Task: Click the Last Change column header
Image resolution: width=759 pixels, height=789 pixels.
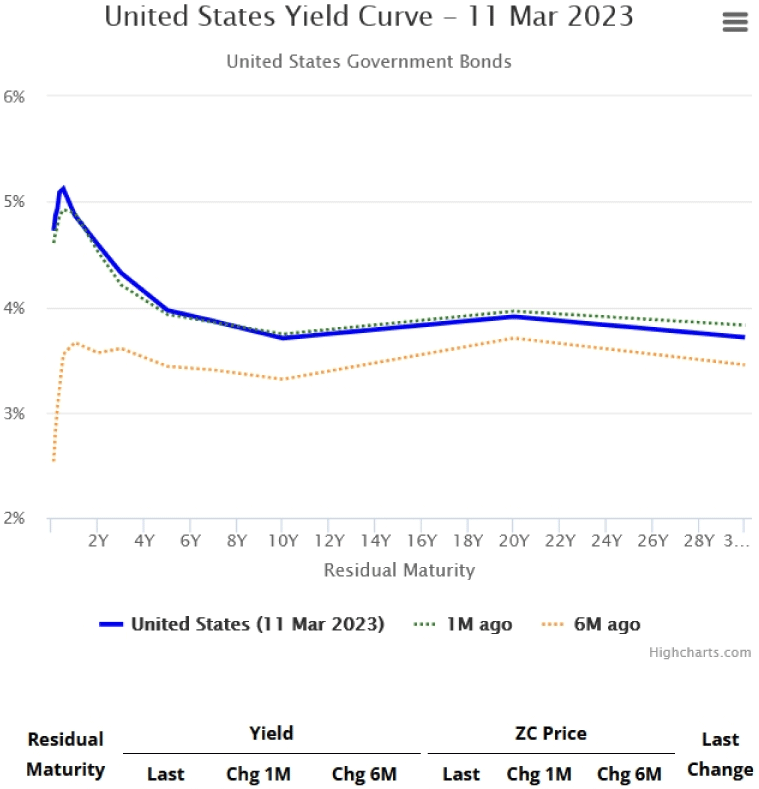Action: [x=720, y=754]
